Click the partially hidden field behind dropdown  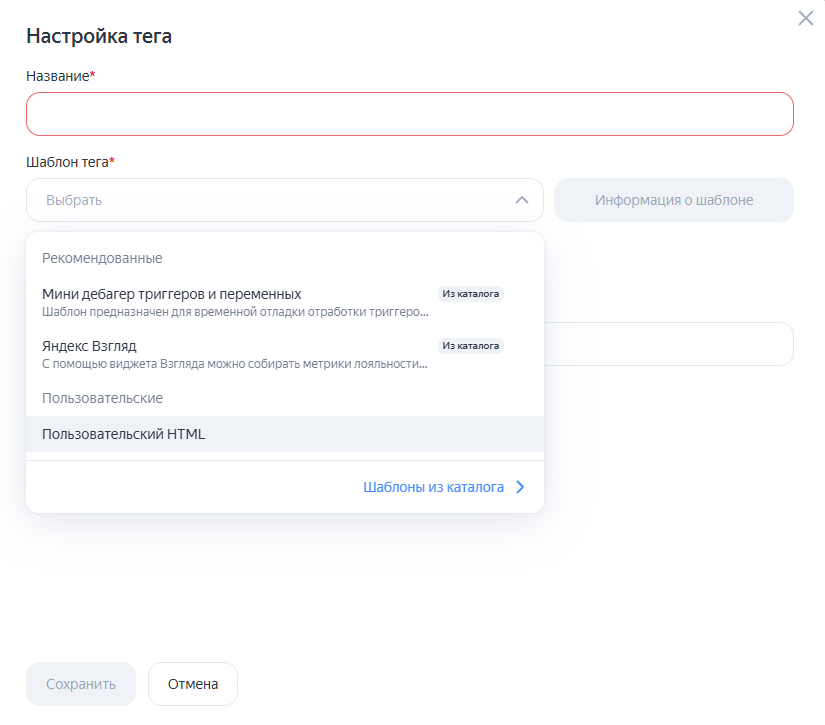pyautogui.click(x=668, y=344)
